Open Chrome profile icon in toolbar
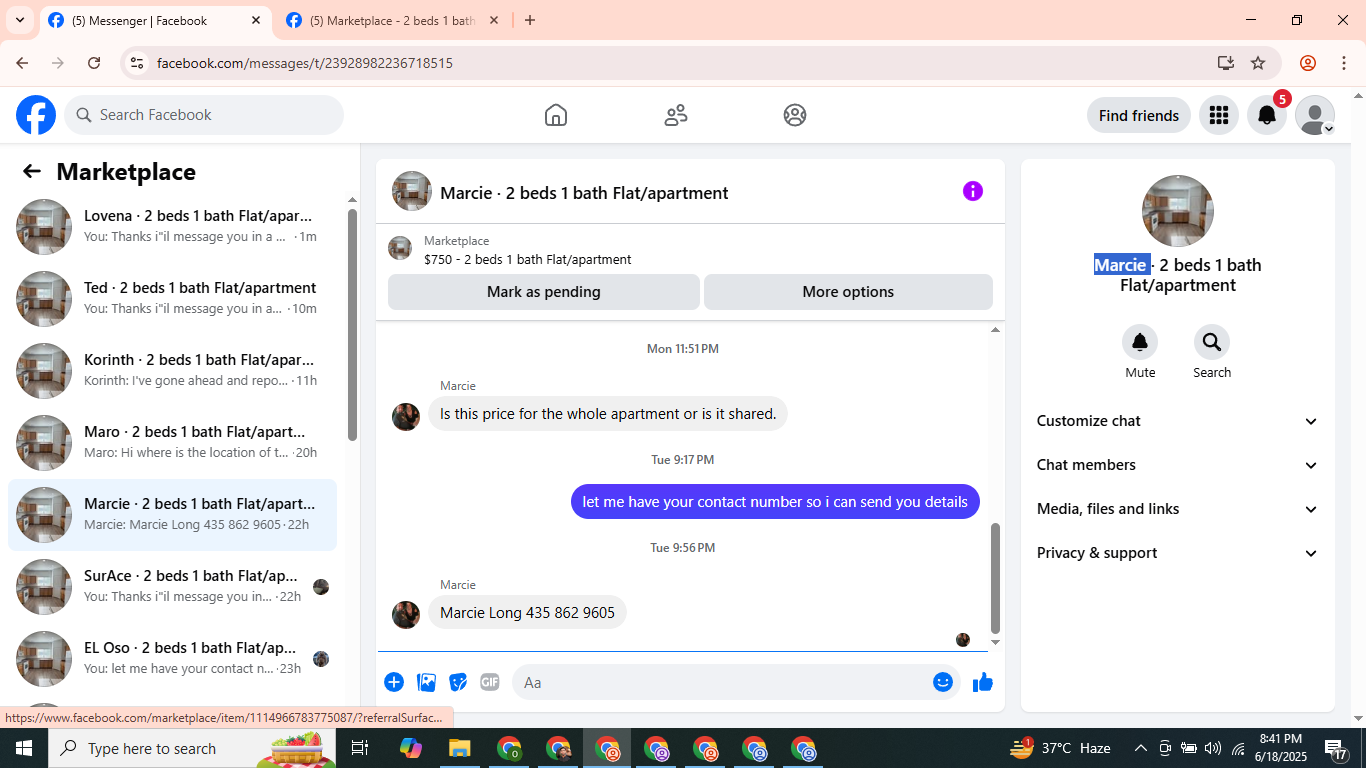 (1308, 63)
